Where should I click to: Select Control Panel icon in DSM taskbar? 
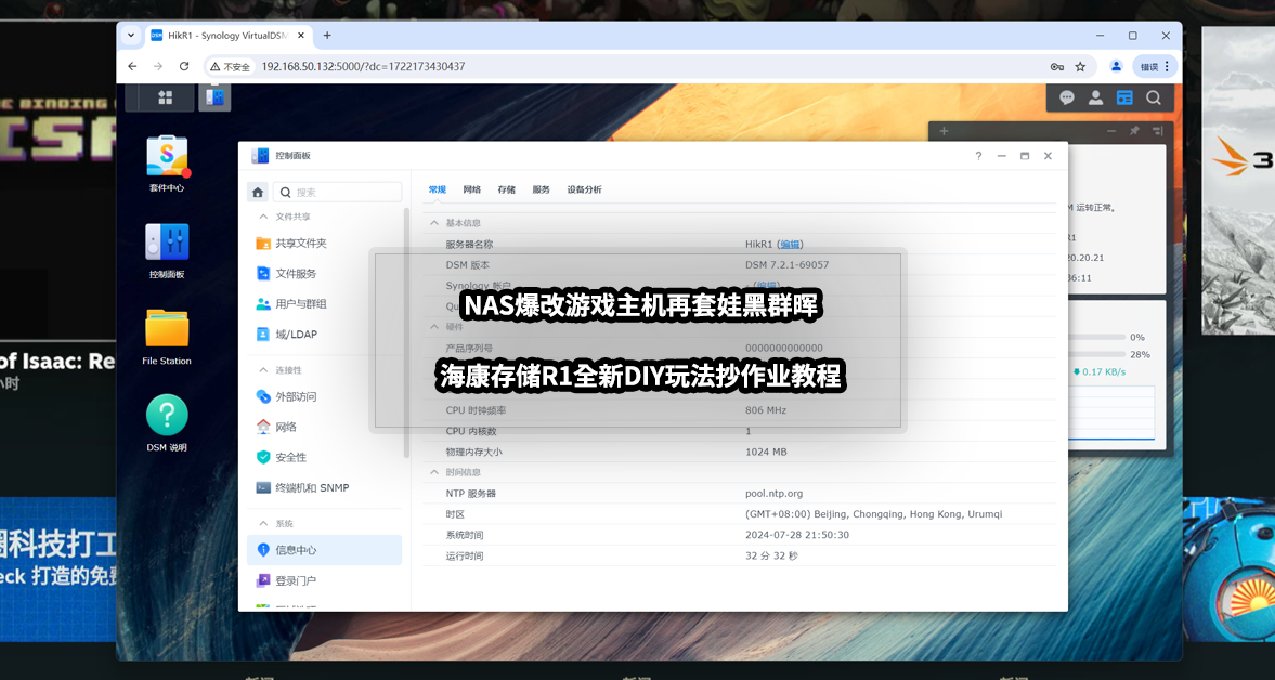click(214, 97)
